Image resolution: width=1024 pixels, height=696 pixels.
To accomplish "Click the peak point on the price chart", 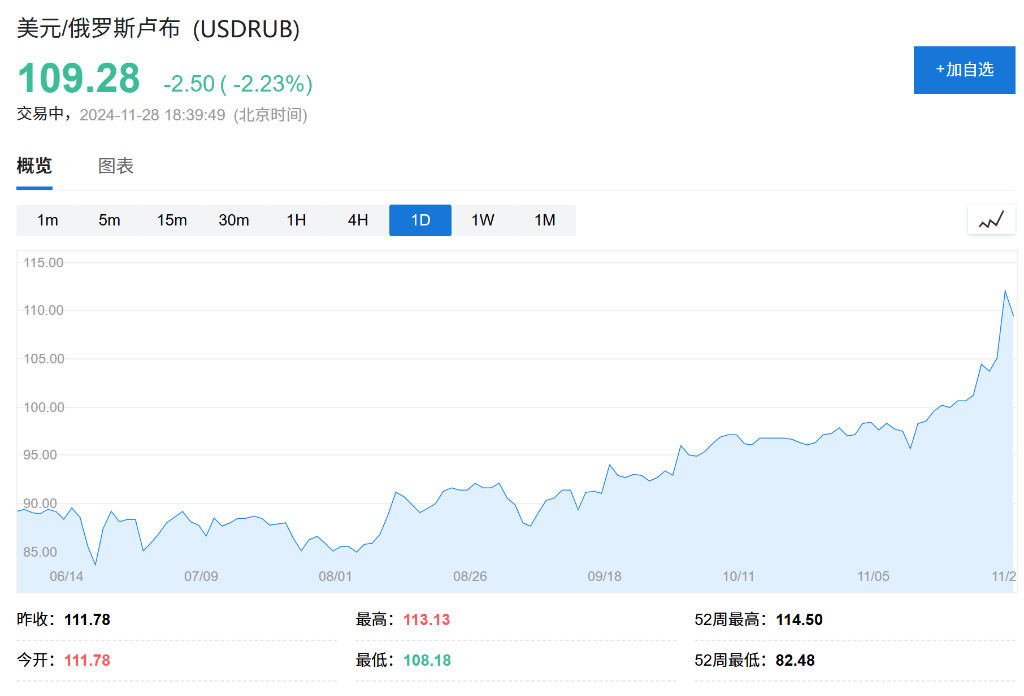I will coord(1004,291).
